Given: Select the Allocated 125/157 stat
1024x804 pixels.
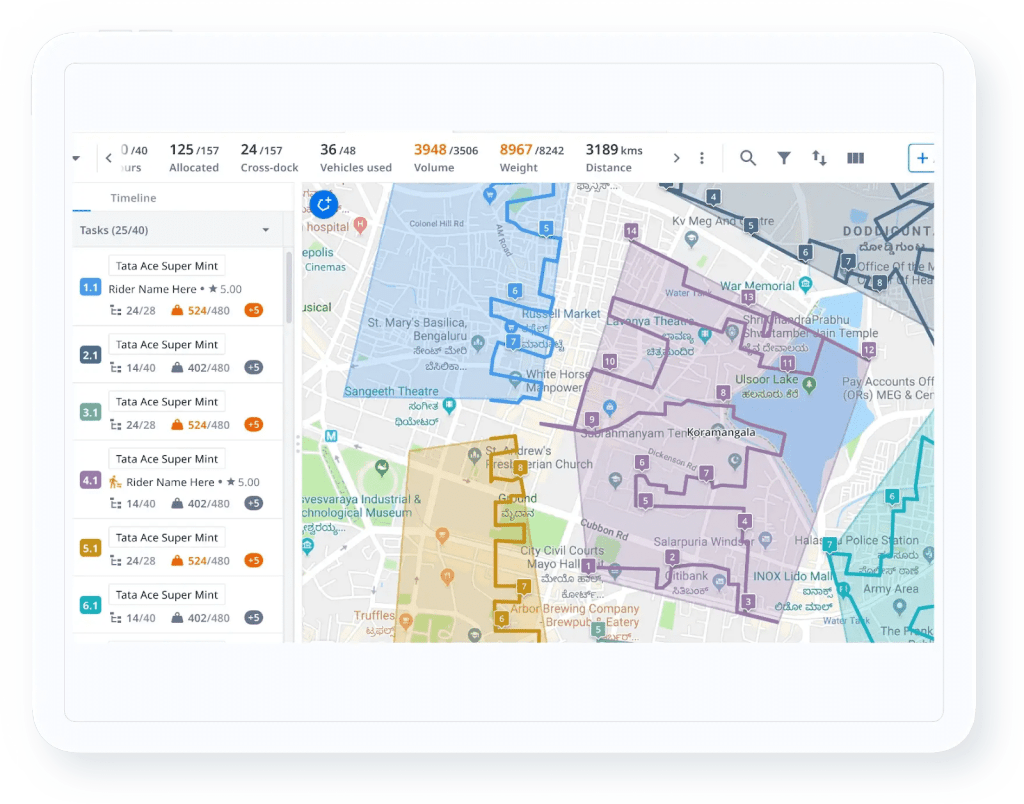Looking at the screenshot, I should [194, 157].
